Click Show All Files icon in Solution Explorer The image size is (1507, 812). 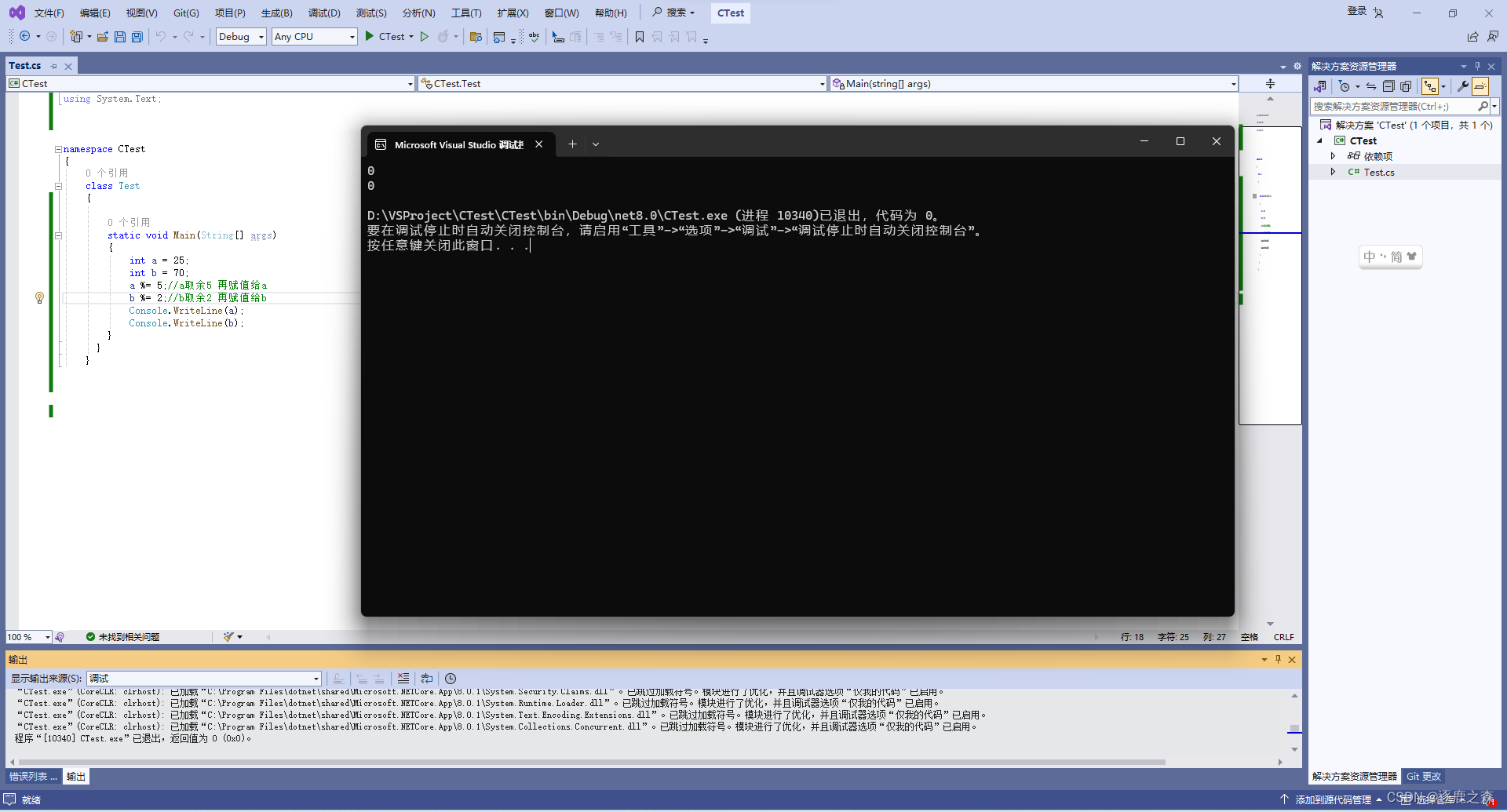[x=1406, y=86]
